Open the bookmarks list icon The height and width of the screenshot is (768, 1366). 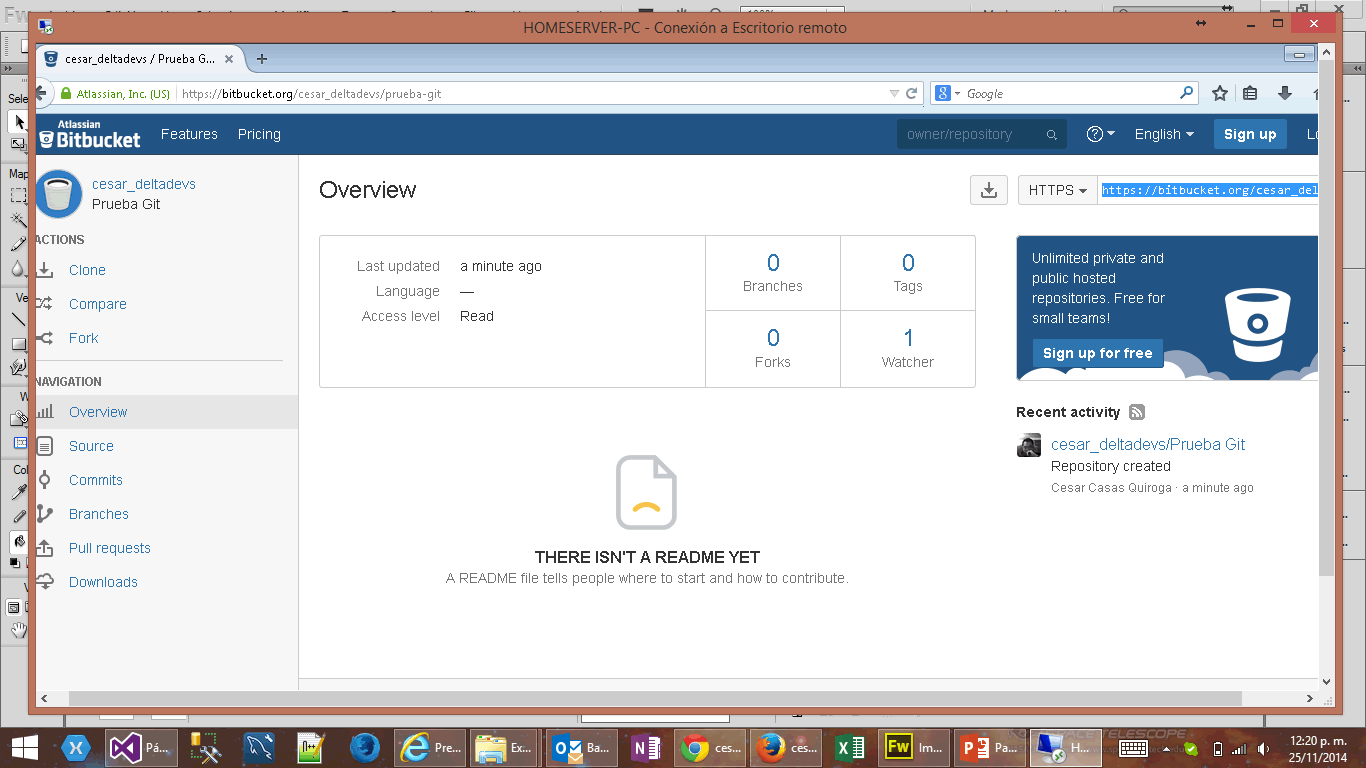click(x=1250, y=93)
